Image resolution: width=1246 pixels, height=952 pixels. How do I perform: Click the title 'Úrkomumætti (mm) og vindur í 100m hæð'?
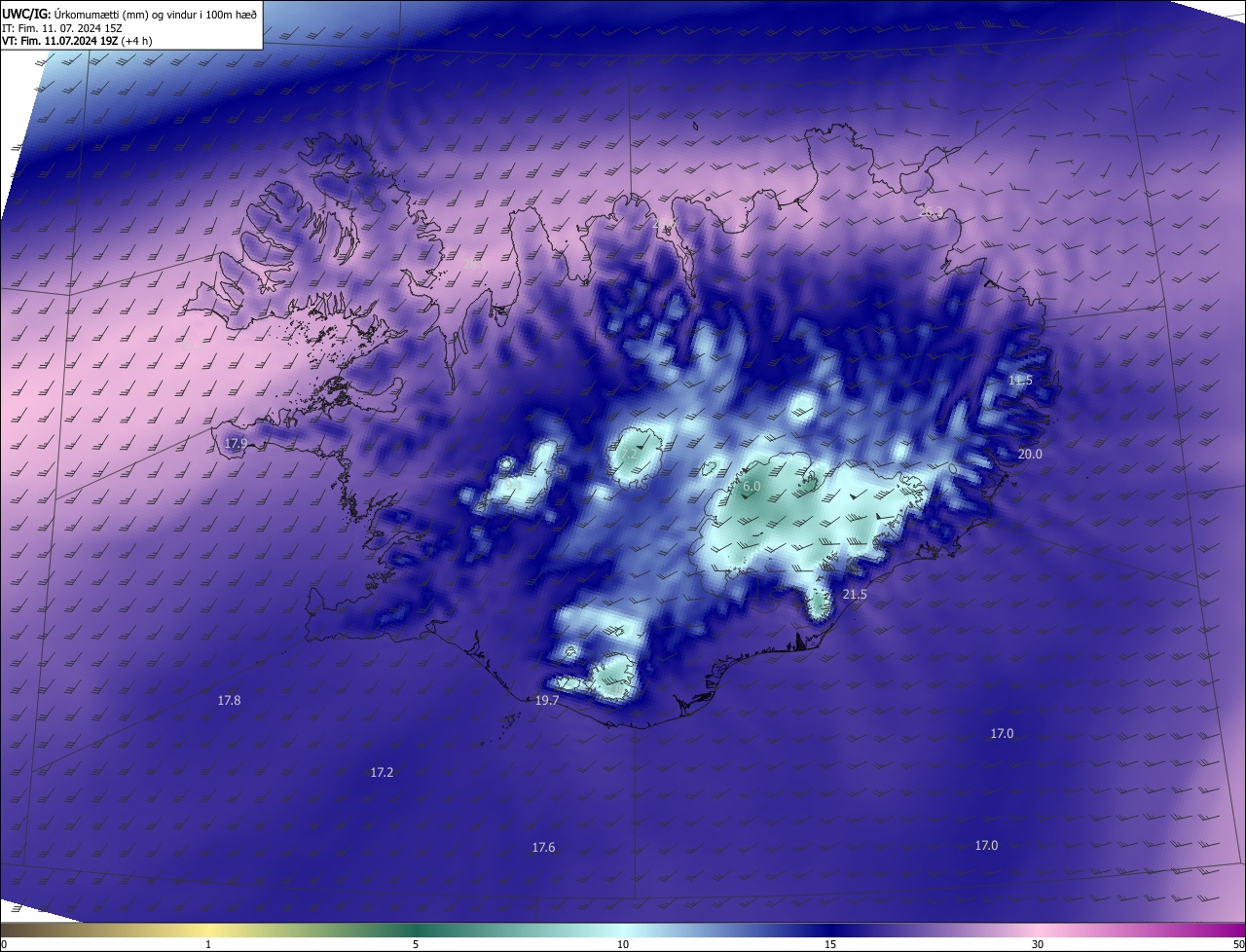156,14
